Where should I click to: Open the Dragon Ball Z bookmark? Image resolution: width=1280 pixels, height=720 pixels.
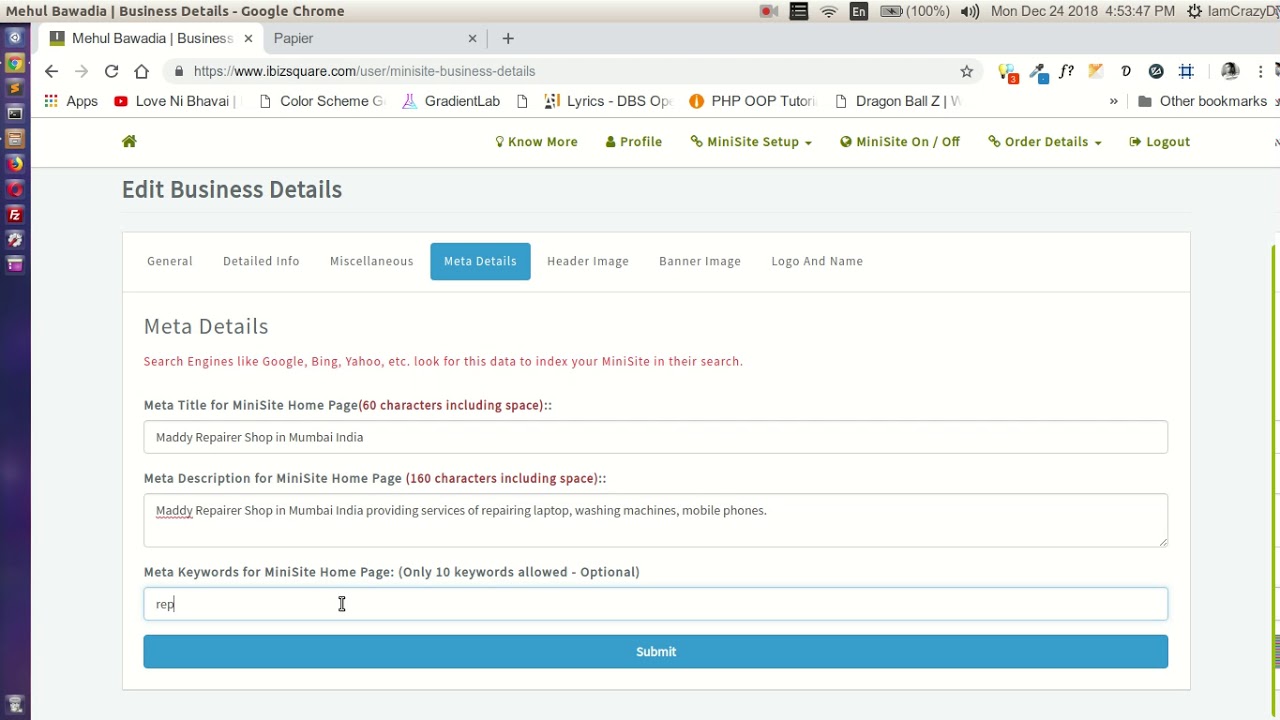tap(897, 101)
